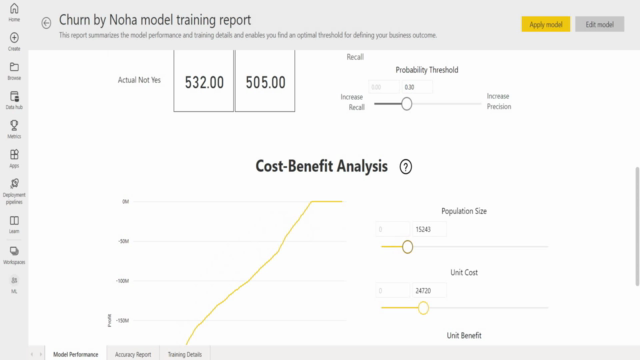Click Probability Threshold minimum field 0.00
Screen dimensions: 640x360
384,87
